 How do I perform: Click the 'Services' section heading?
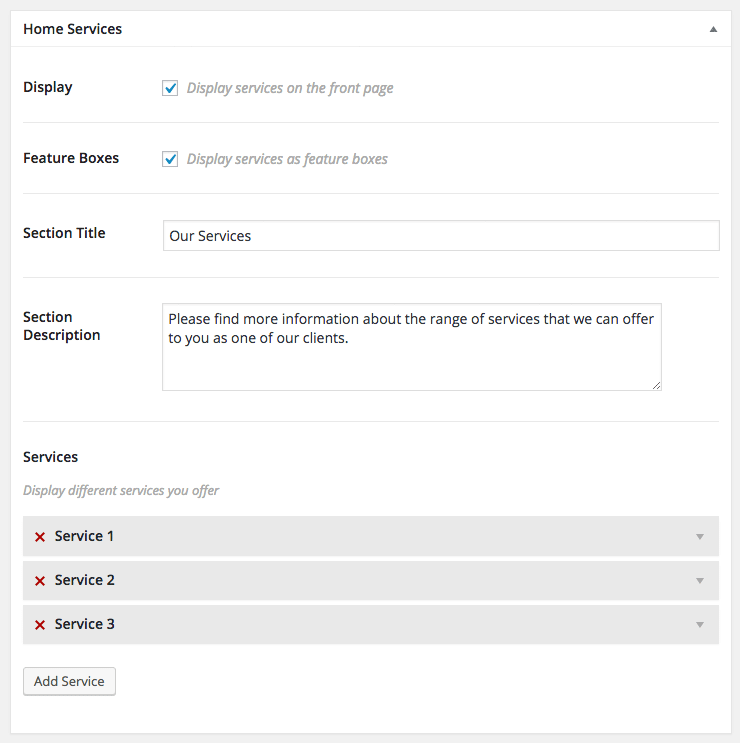pyautogui.click(x=50, y=457)
